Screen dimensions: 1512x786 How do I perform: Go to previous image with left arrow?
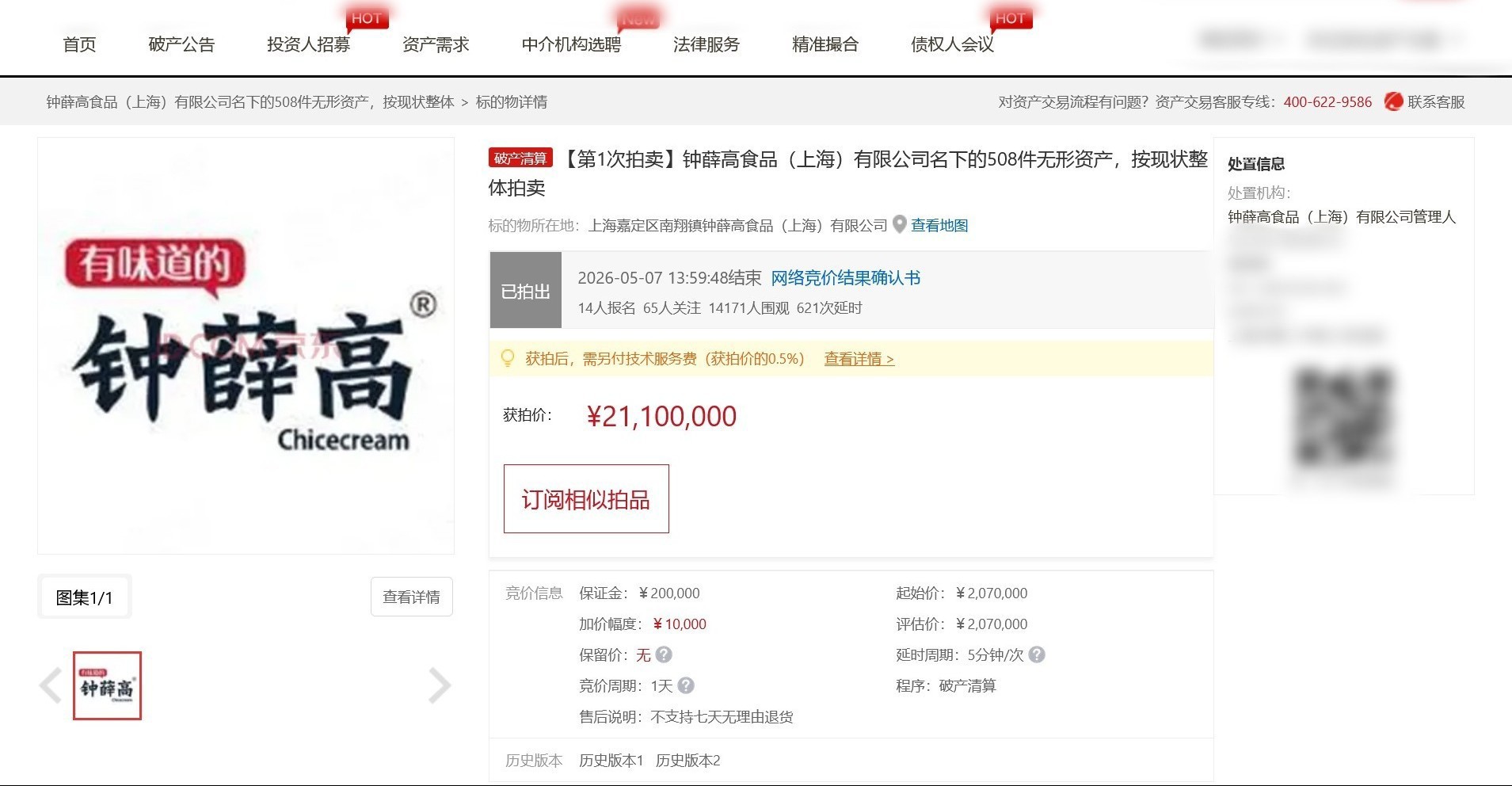[x=51, y=685]
